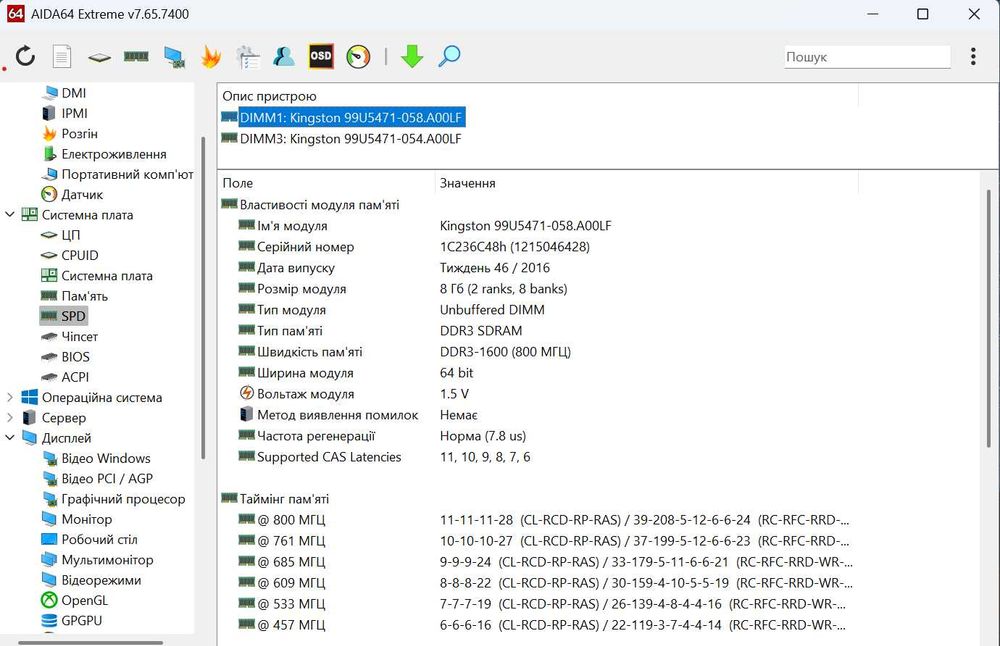Select the OpenGL tree entry
The image size is (1000, 646).
click(84, 601)
